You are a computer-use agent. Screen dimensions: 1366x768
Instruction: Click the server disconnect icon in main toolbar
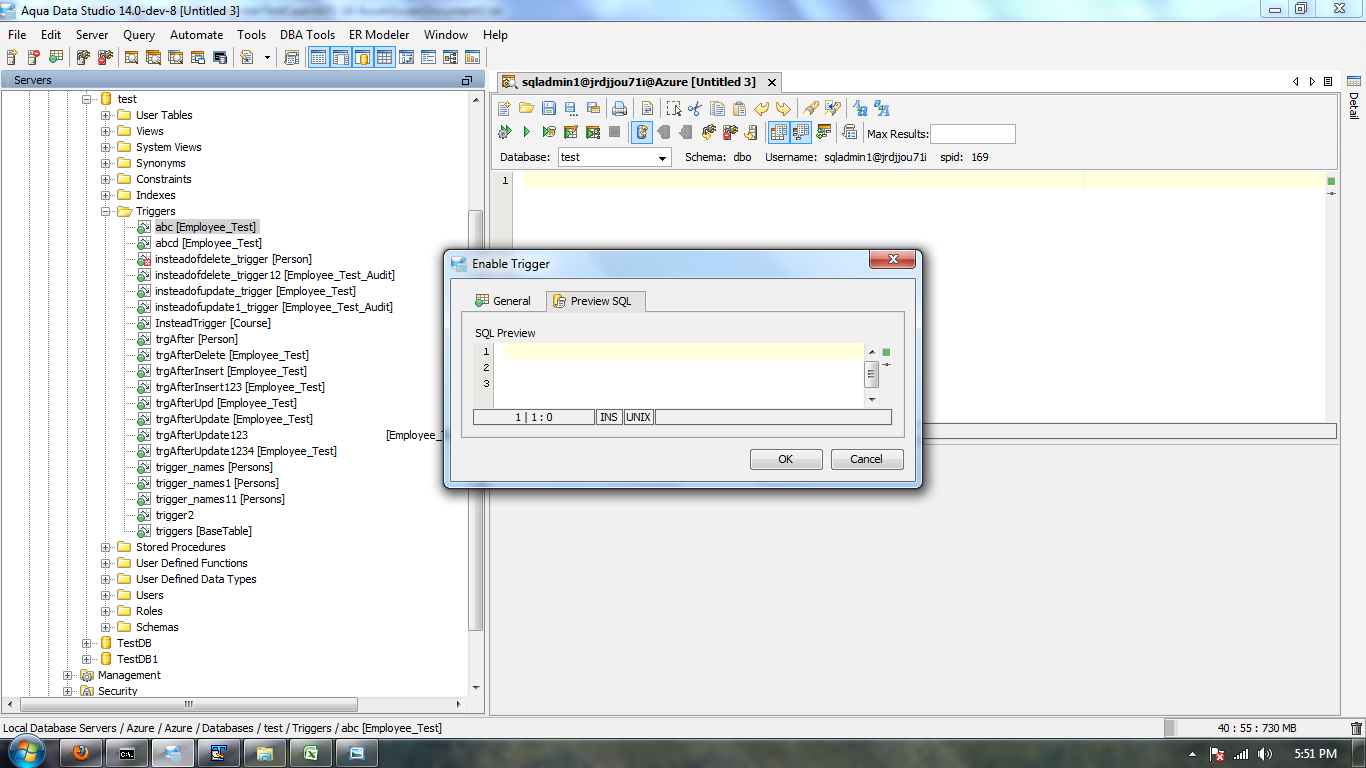[x=105, y=57]
